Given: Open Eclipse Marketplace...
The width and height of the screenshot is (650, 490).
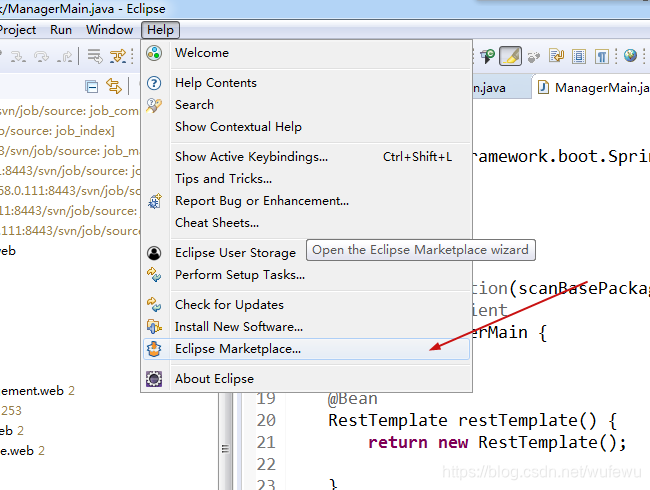Looking at the screenshot, I should 306,349.
